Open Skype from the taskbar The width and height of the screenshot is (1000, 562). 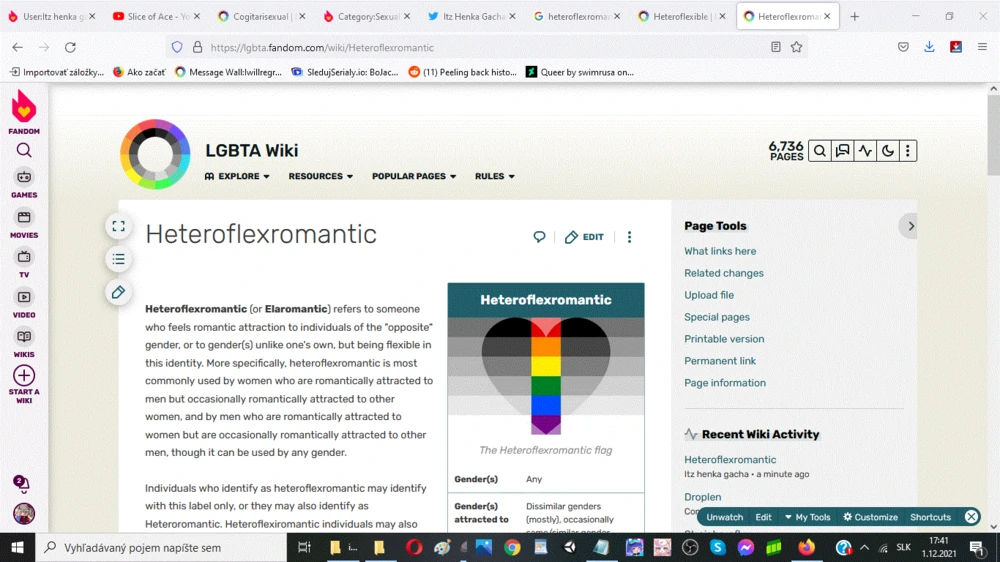coord(717,547)
